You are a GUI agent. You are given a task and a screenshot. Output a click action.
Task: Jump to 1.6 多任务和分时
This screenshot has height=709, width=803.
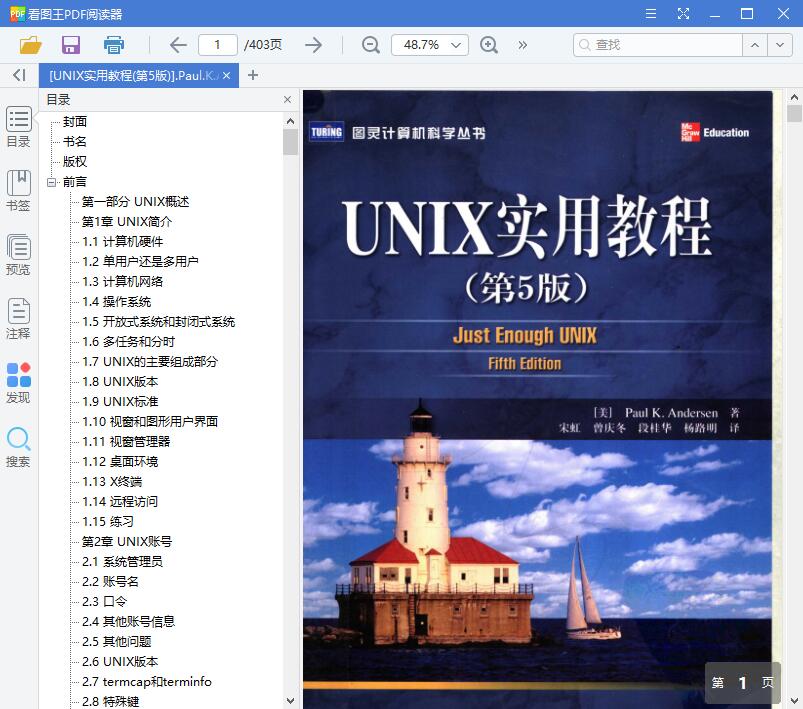129,341
